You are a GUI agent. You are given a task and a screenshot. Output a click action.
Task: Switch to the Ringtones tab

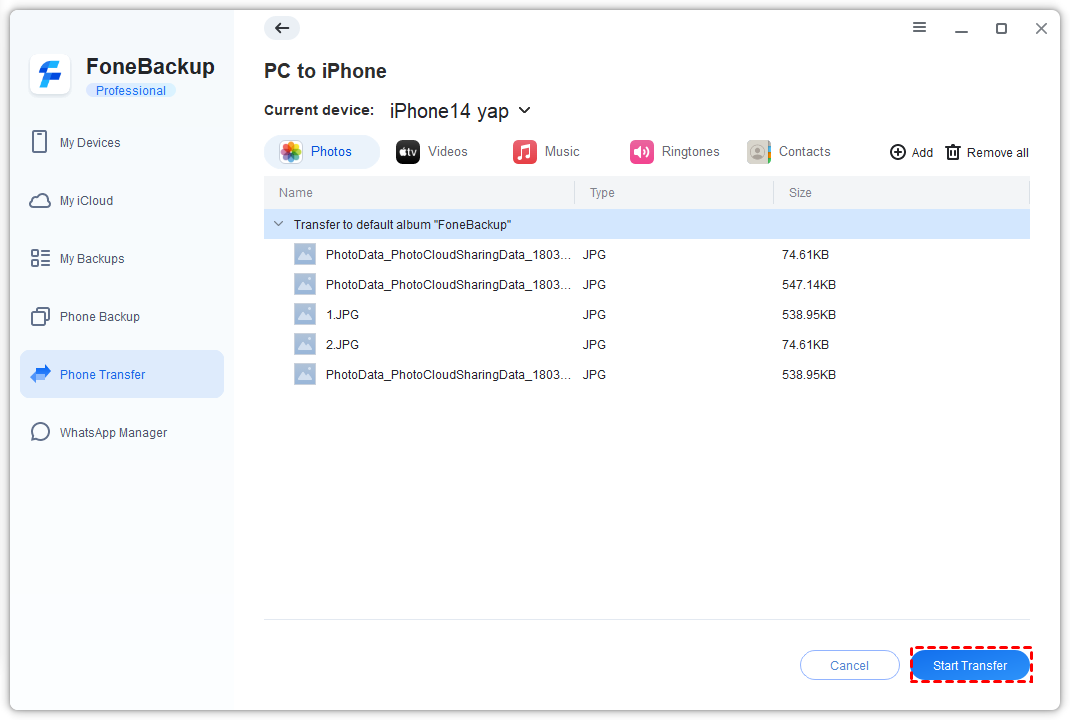point(675,152)
